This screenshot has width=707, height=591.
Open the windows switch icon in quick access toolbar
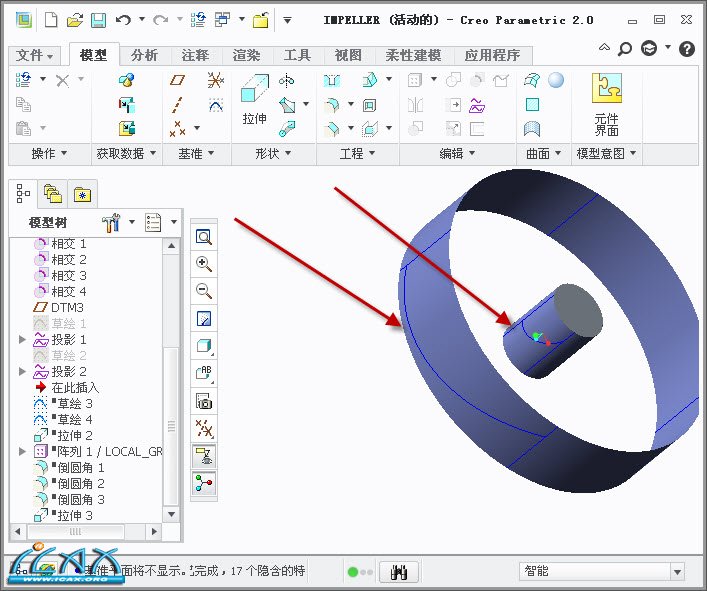(x=222, y=20)
